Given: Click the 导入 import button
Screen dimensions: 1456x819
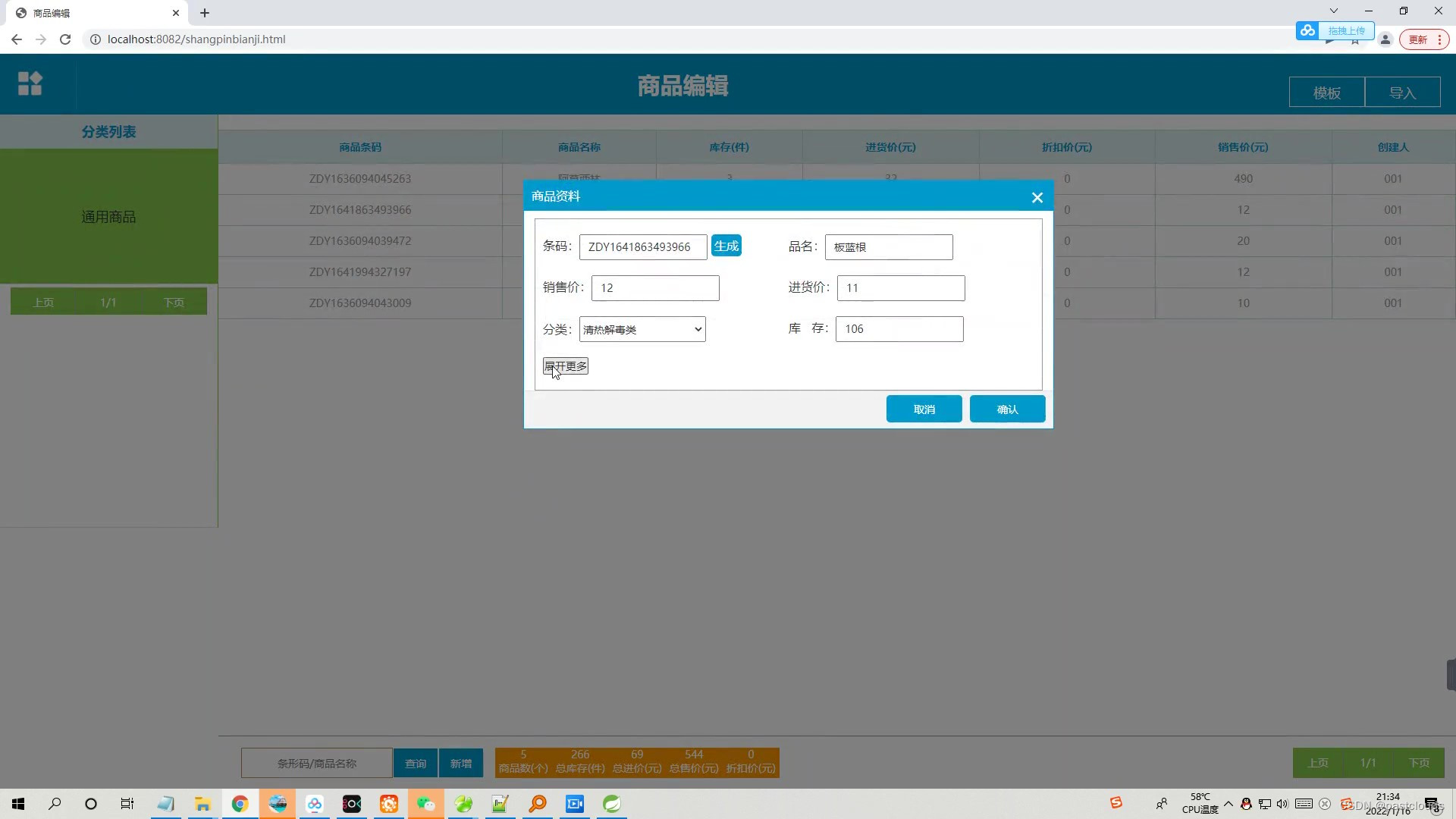Looking at the screenshot, I should pos(1402,92).
